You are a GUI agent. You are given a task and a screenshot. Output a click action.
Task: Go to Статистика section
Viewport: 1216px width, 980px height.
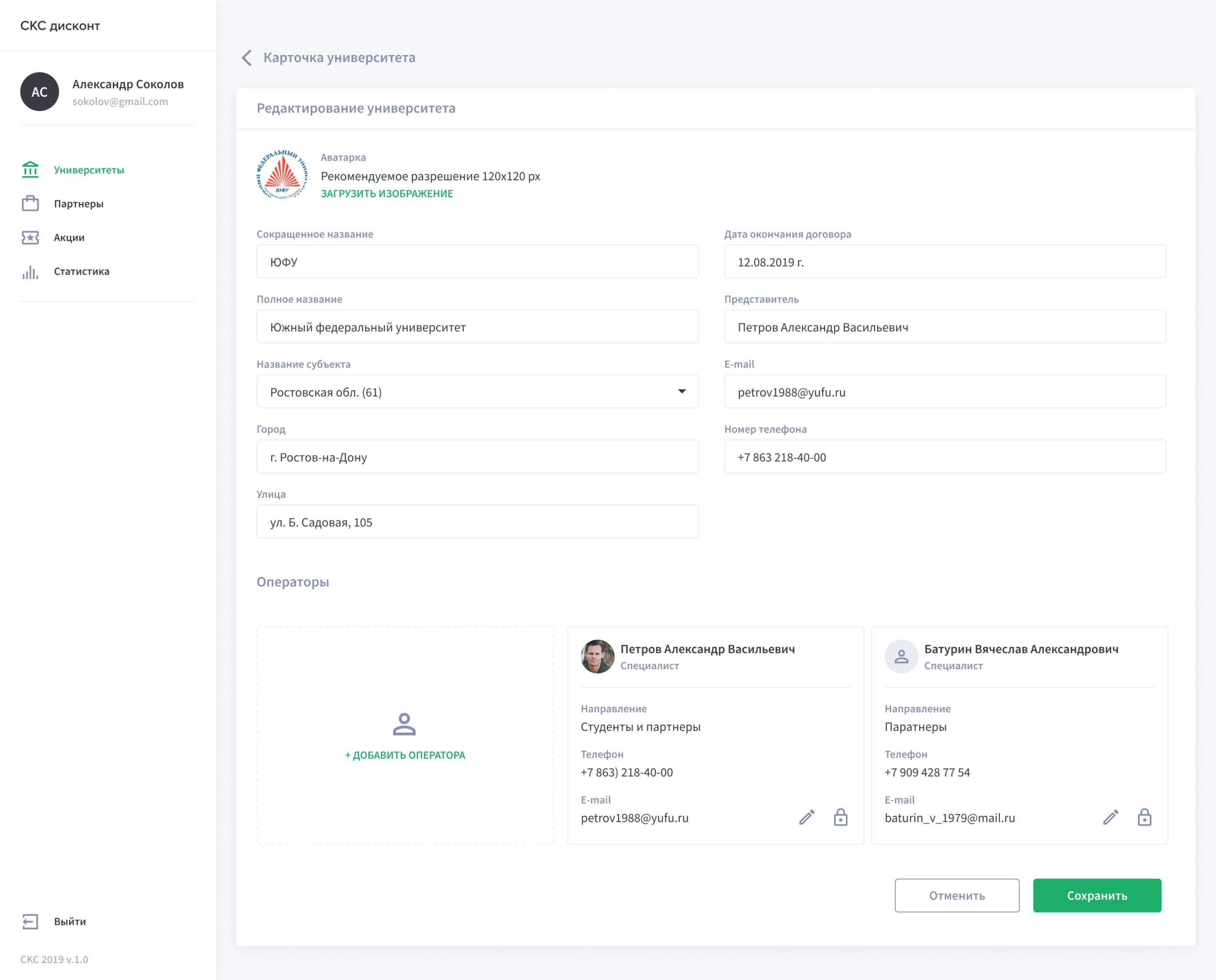click(x=81, y=271)
